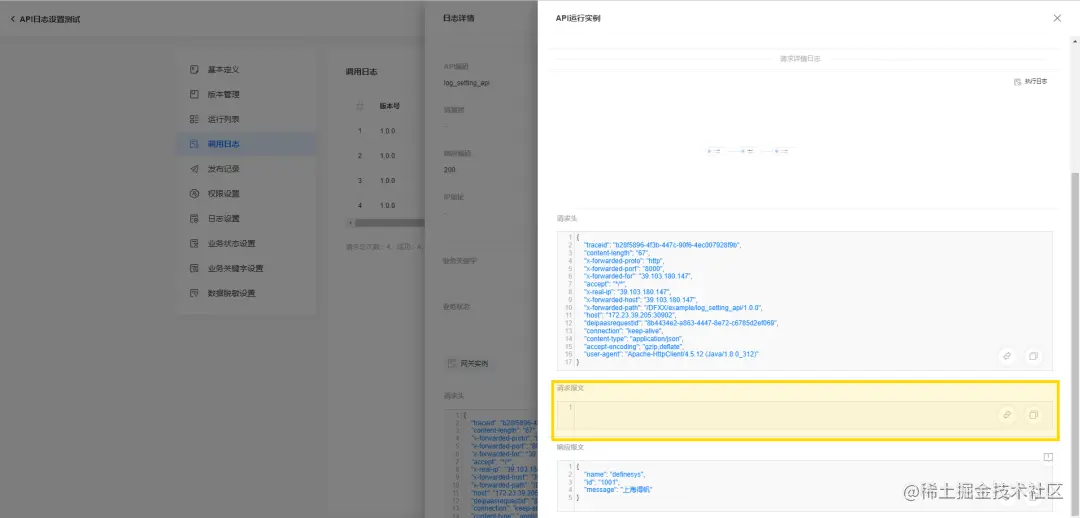Click the 运行列表 sidebar icon
The height and width of the screenshot is (518, 1080).
pyautogui.click(x=194, y=119)
